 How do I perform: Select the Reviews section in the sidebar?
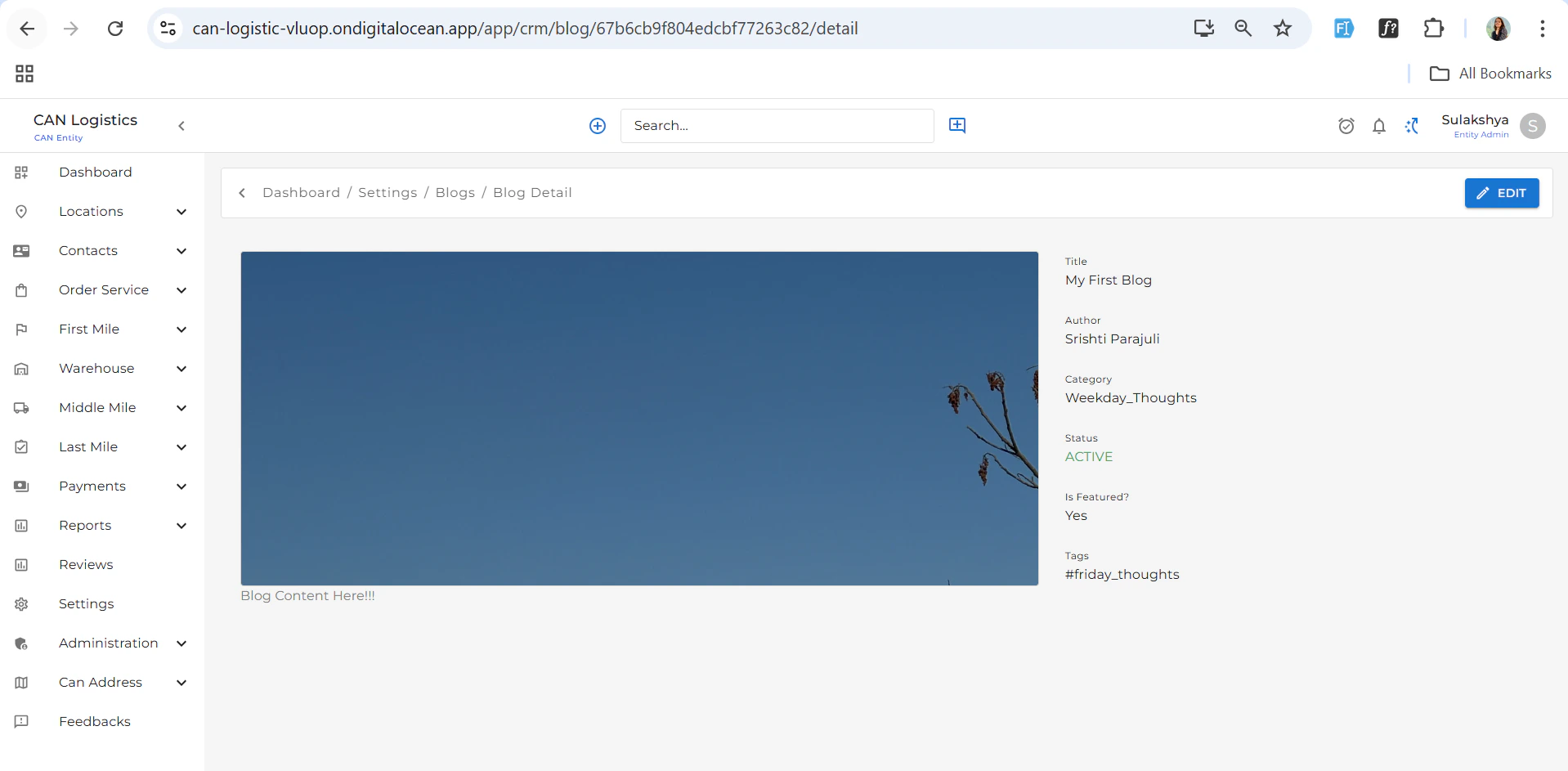(86, 564)
